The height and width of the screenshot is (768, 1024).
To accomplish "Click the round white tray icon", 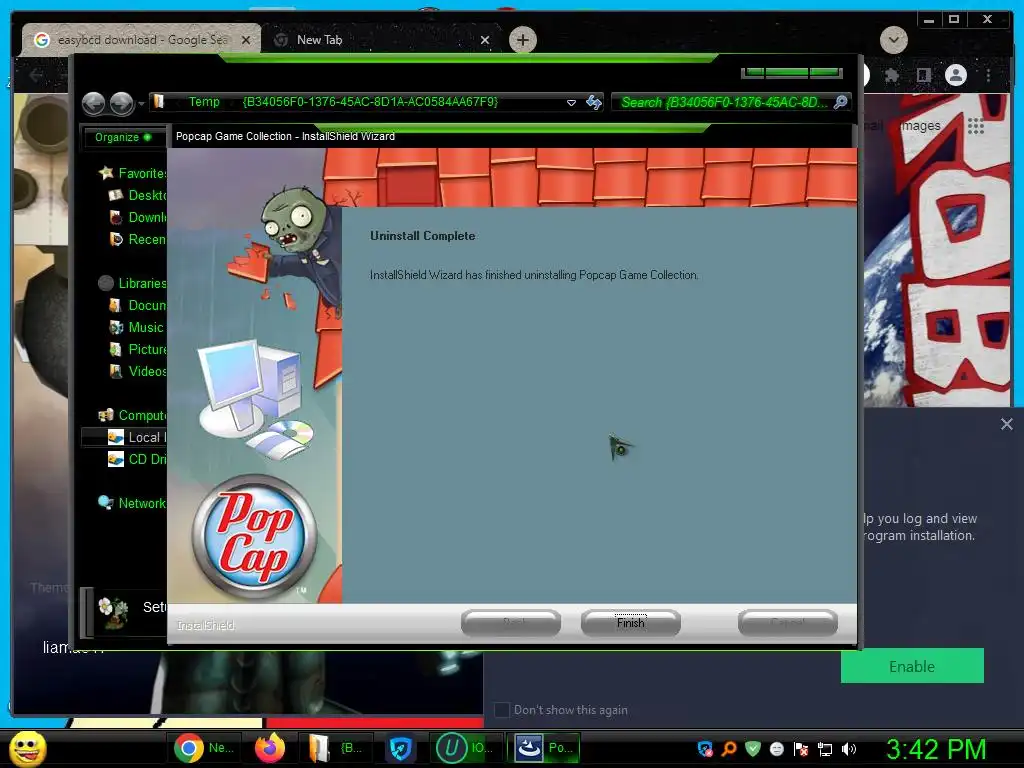I will (776, 749).
